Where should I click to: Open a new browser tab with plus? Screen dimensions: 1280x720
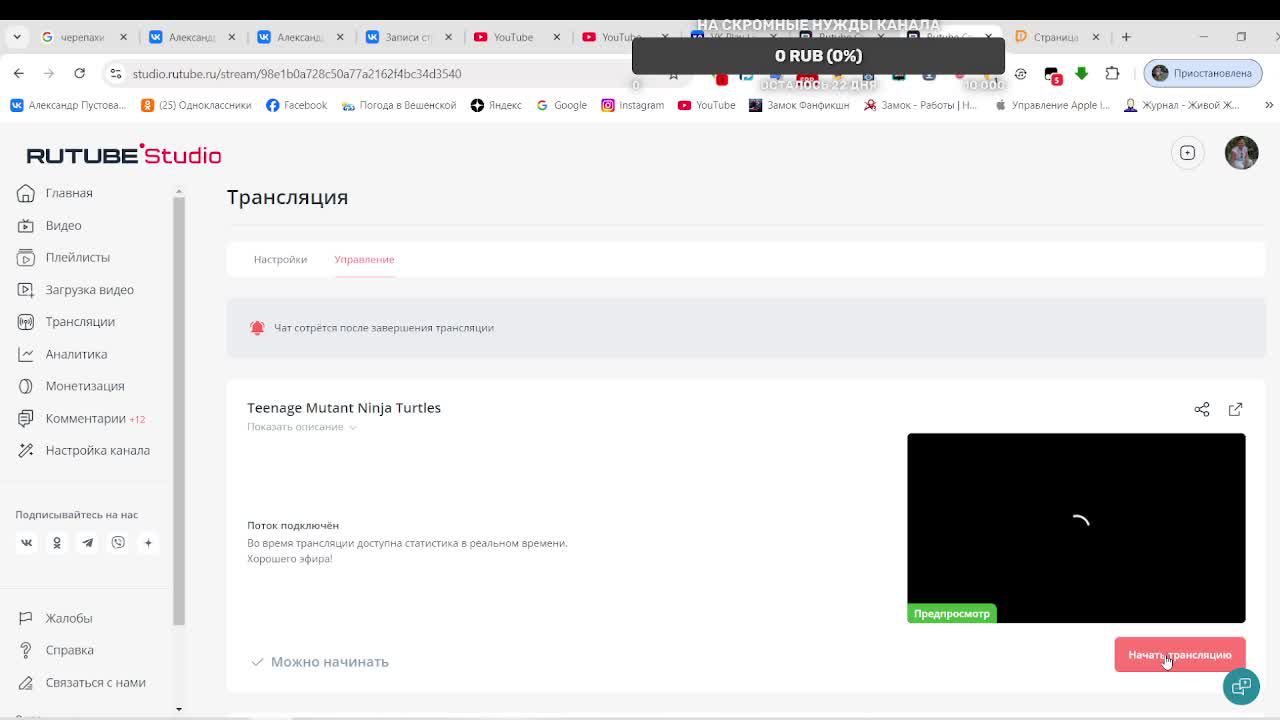tap(1126, 37)
